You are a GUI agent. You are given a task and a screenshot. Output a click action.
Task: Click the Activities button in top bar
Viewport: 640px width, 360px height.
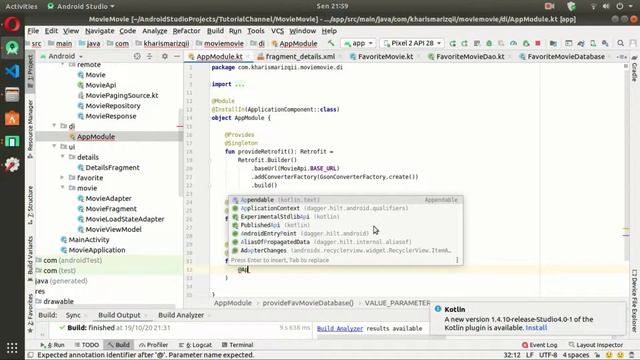(21, 6)
